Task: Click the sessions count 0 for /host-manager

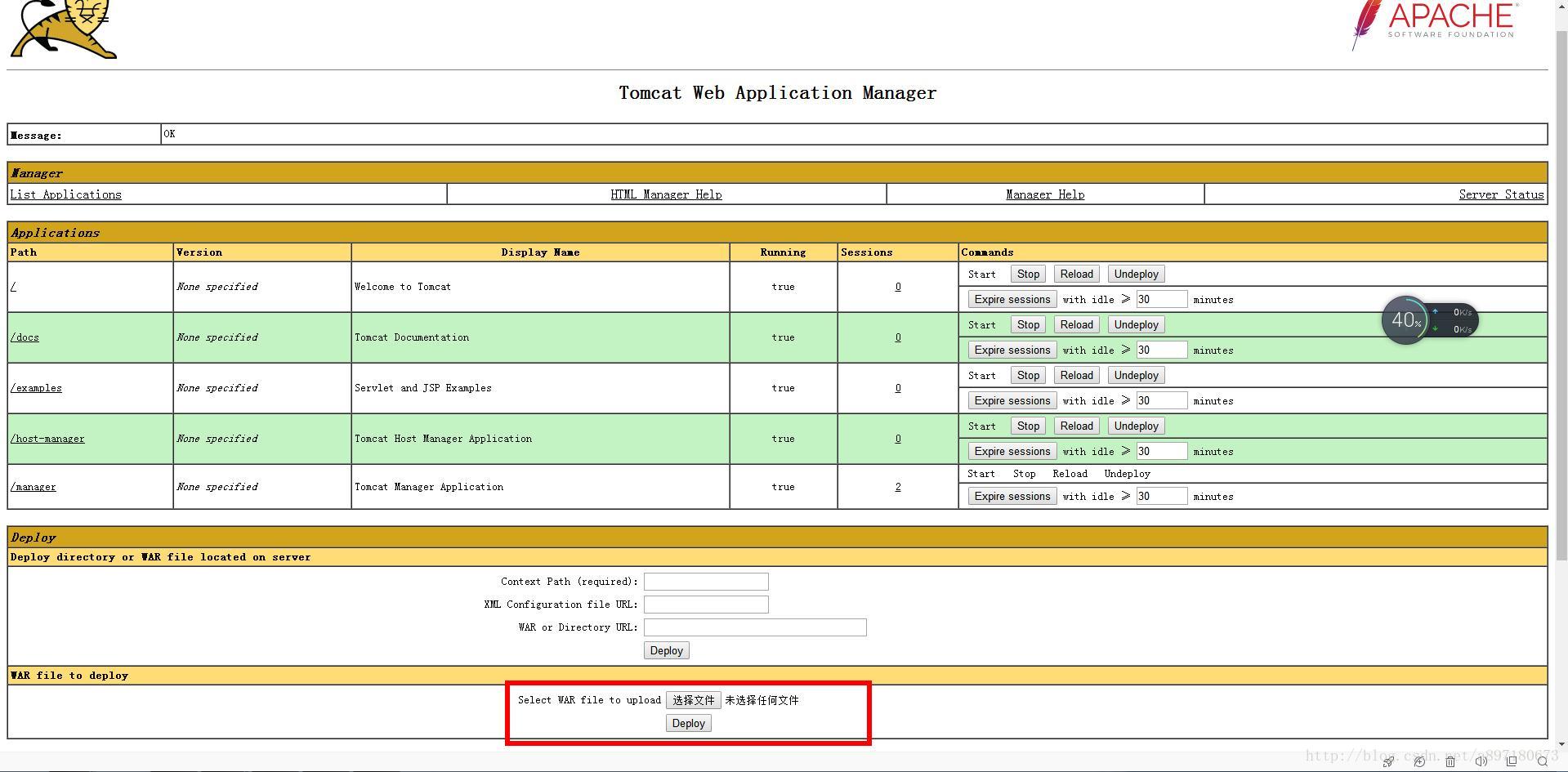Action: [x=898, y=439]
